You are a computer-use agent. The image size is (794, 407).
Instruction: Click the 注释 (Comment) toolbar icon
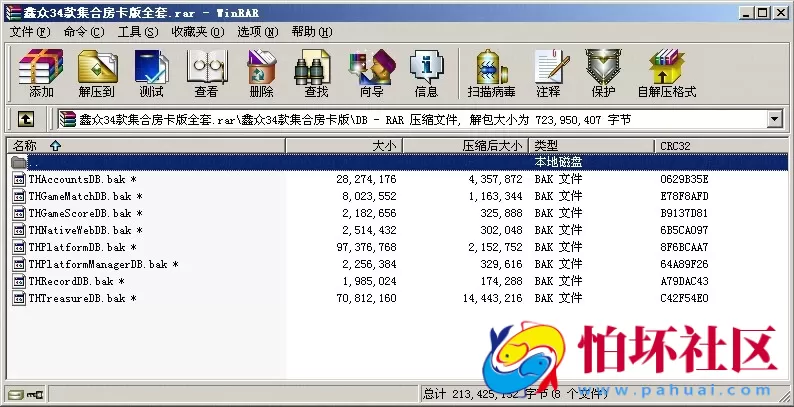point(551,67)
